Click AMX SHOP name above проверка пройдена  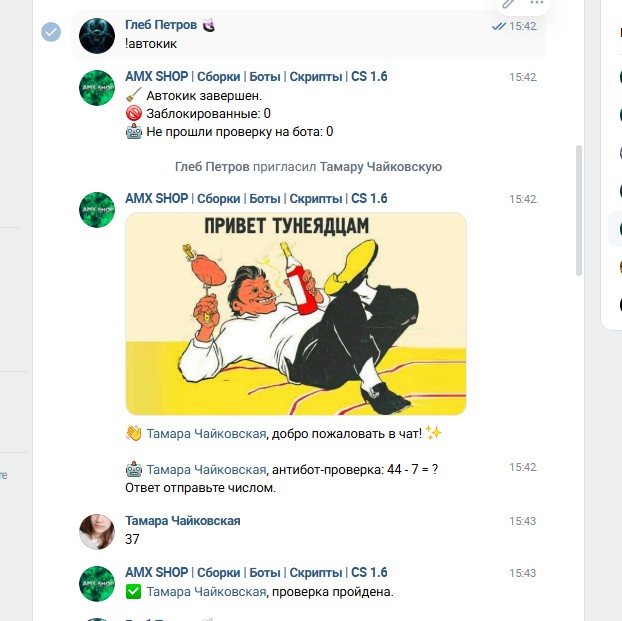point(256,572)
